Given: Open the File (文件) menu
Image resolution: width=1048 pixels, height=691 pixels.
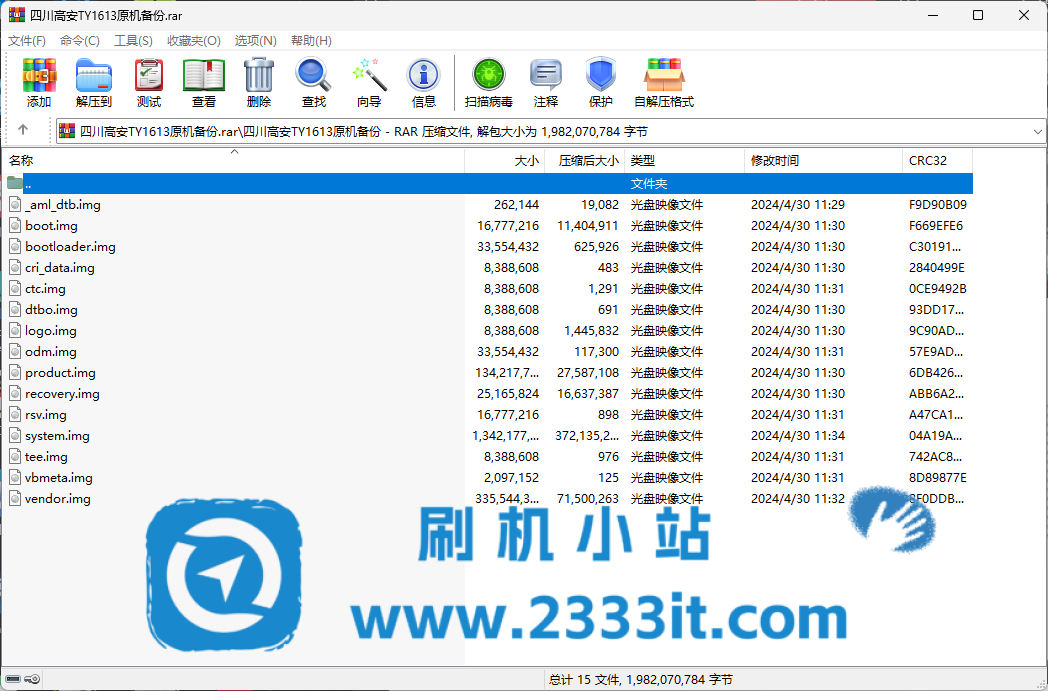Looking at the screenshot, I should (x=27, y=41).
